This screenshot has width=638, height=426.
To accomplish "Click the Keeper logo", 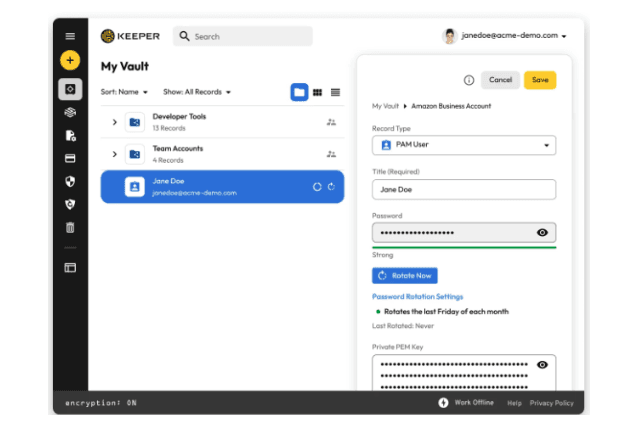I will (130, 36).
